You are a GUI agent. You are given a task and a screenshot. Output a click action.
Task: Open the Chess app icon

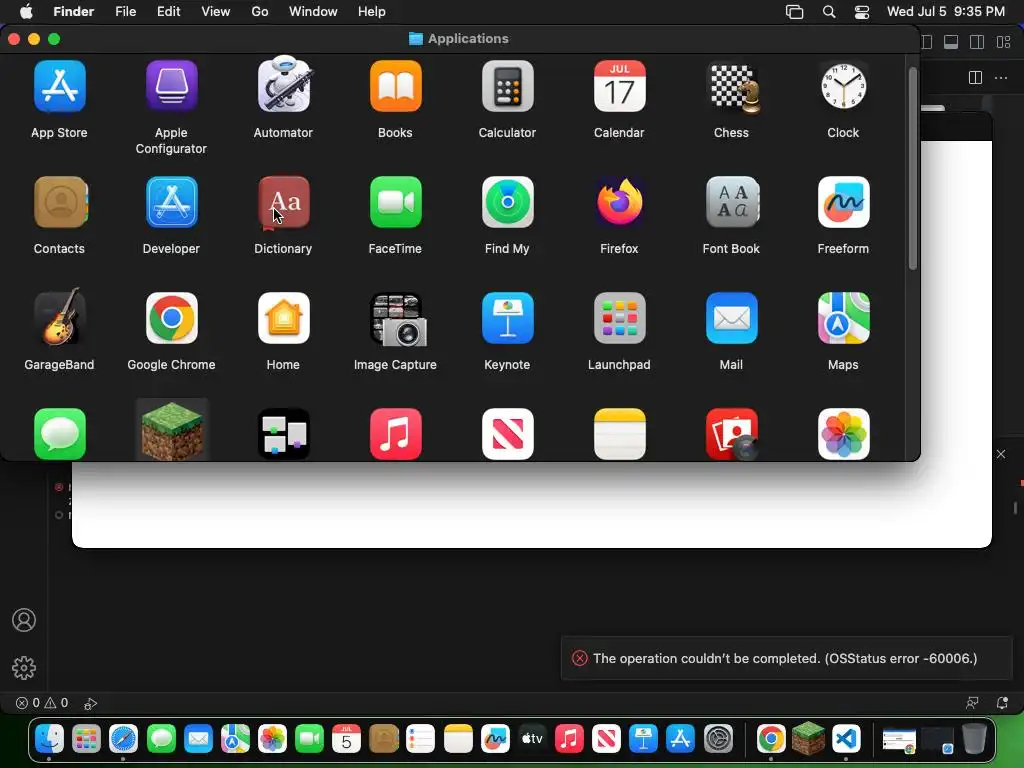coord(733,88)
